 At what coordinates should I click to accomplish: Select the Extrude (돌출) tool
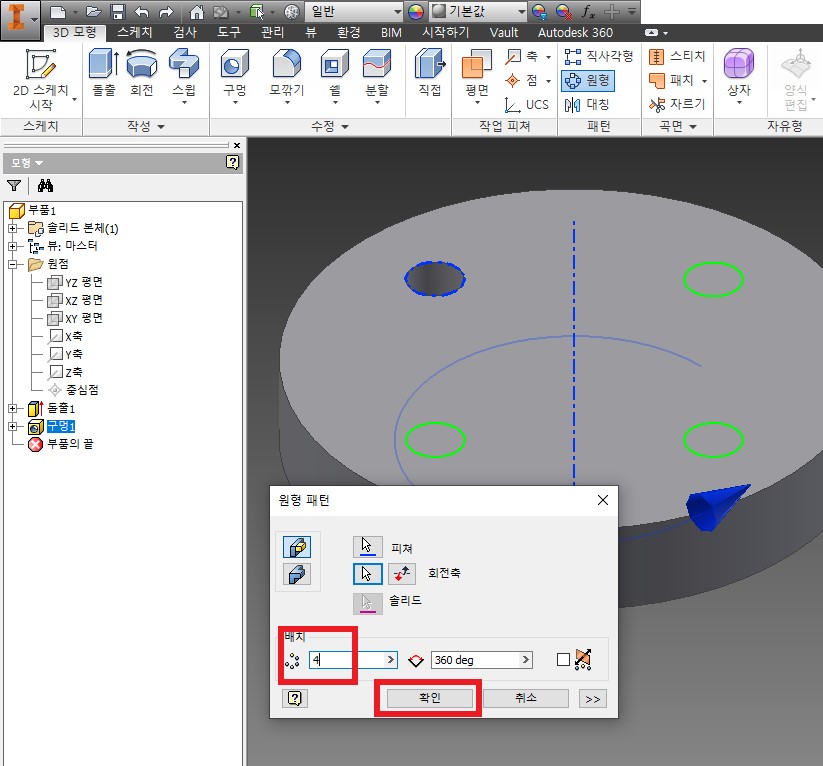pyautogui.click(x=104, y=72)
